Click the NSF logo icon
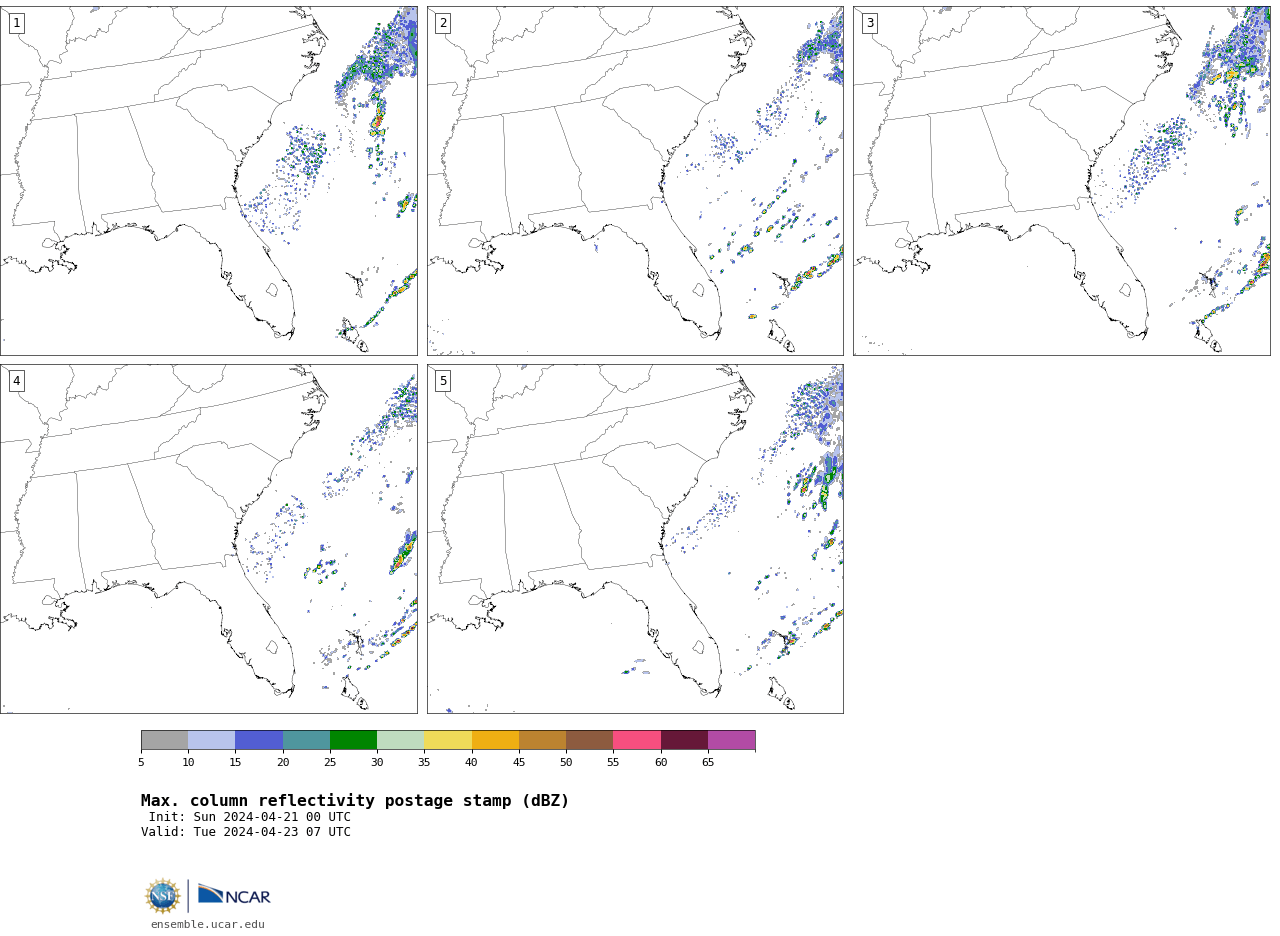 click(163, 896)
